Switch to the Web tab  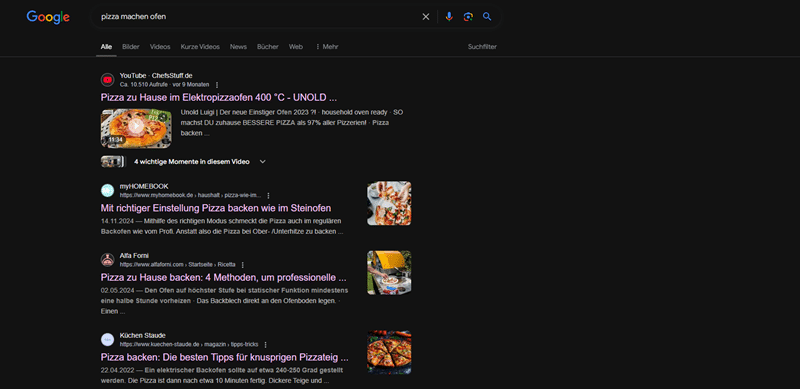[x=296, y=46]
